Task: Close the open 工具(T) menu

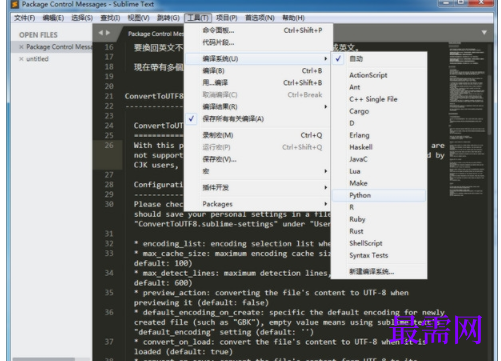Action: 198,18
